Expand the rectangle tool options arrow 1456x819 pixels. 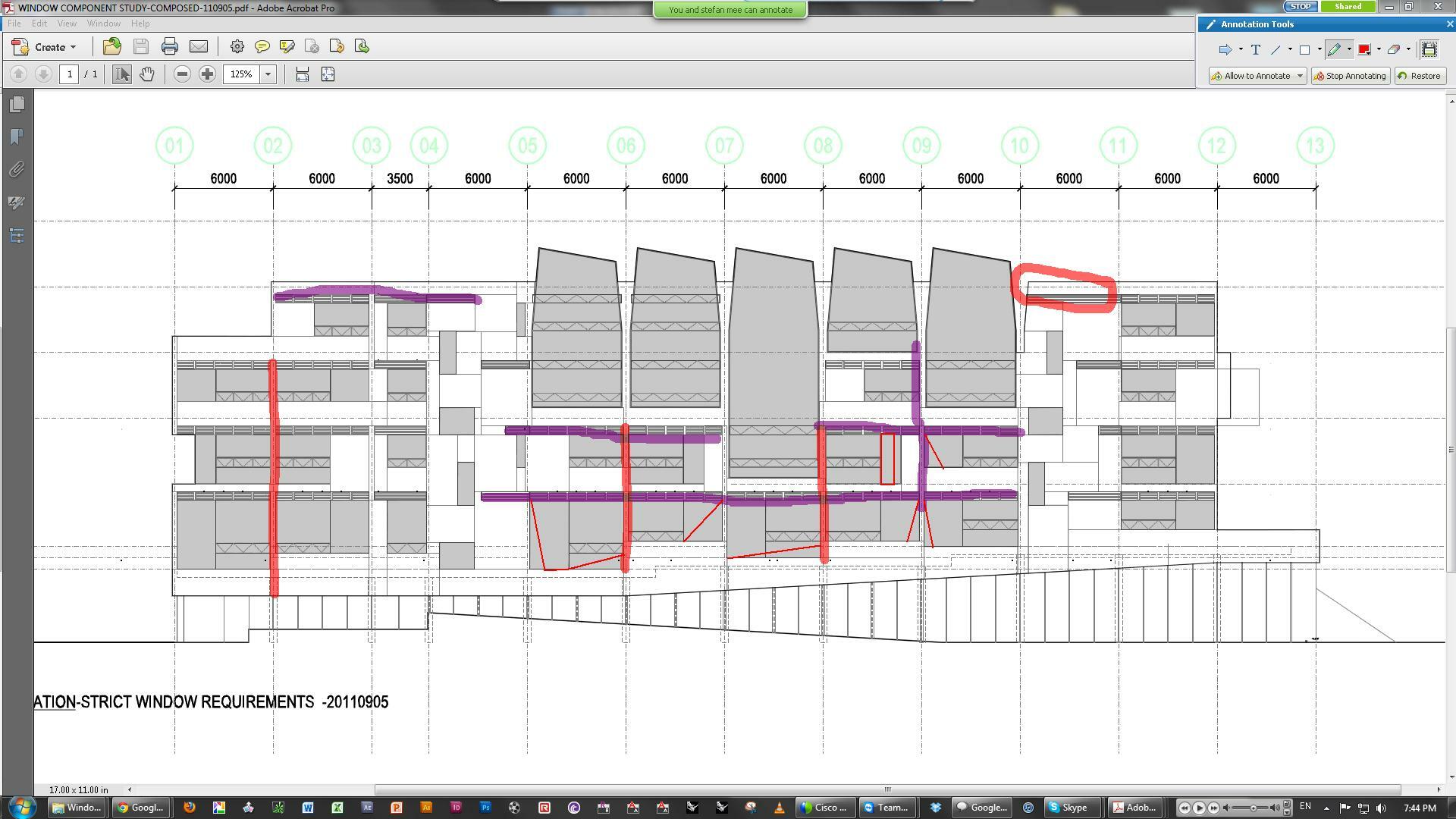[x=1319, y=50]
